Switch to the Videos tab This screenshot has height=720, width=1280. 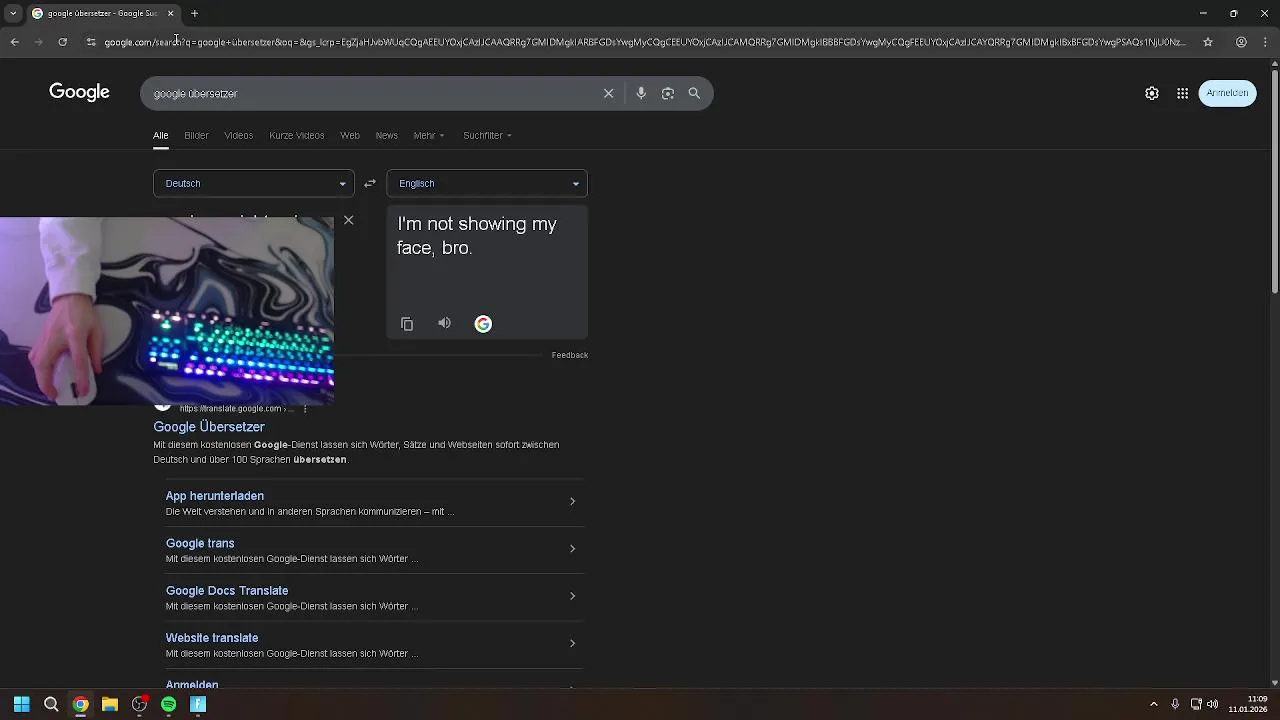click(x=238, y=135)
